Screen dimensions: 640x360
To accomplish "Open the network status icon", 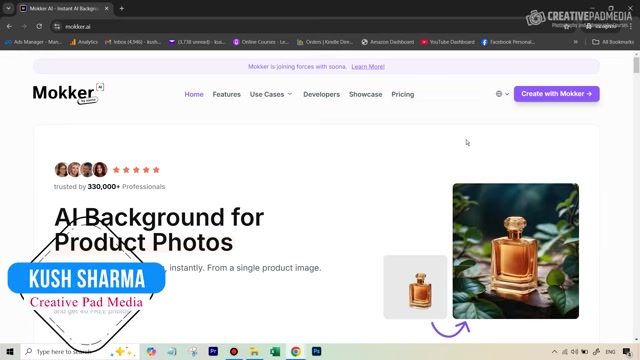I will pos(565,352).
